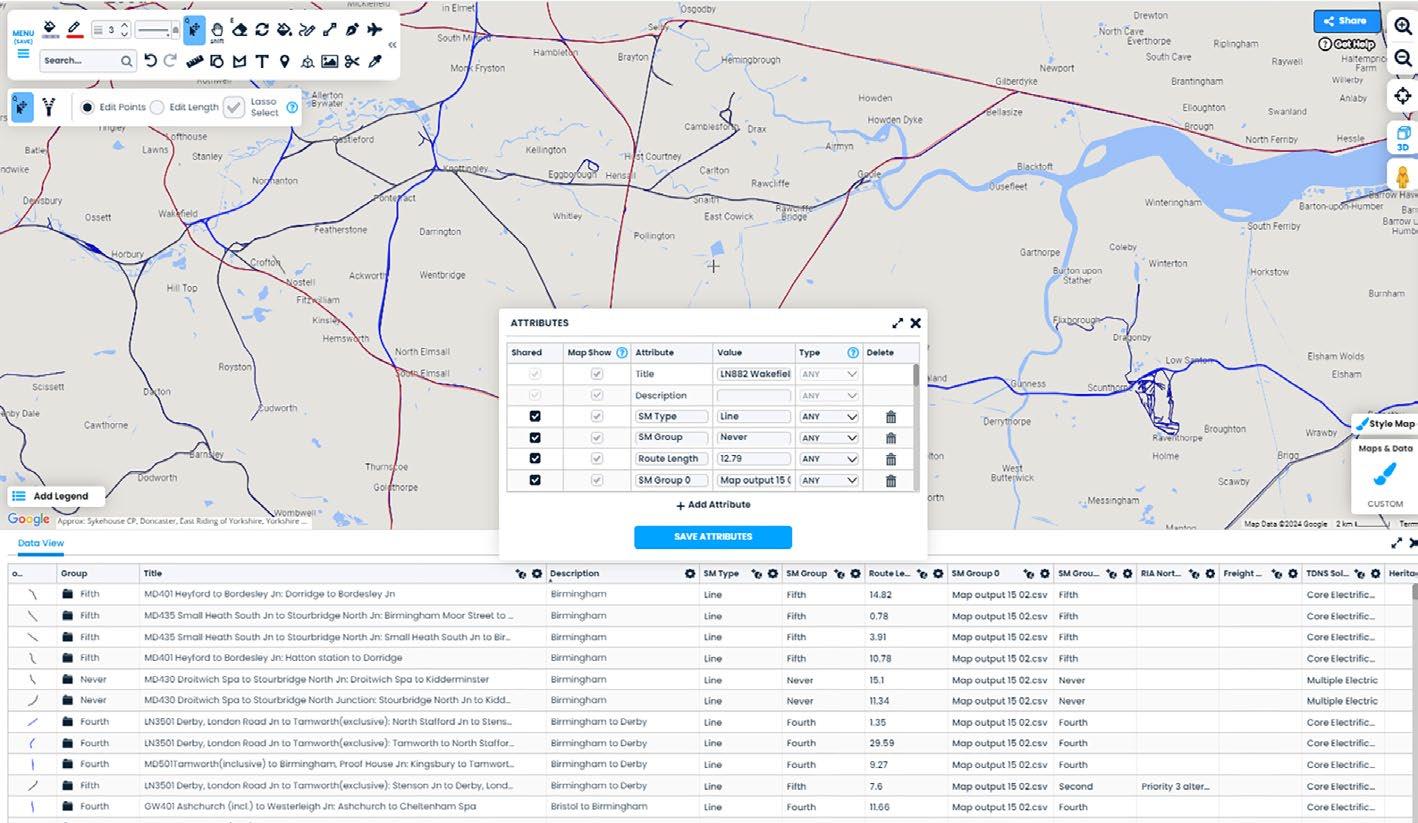Switch the map to 3D view
The image size is (1418, 823).
point(1403,138)
